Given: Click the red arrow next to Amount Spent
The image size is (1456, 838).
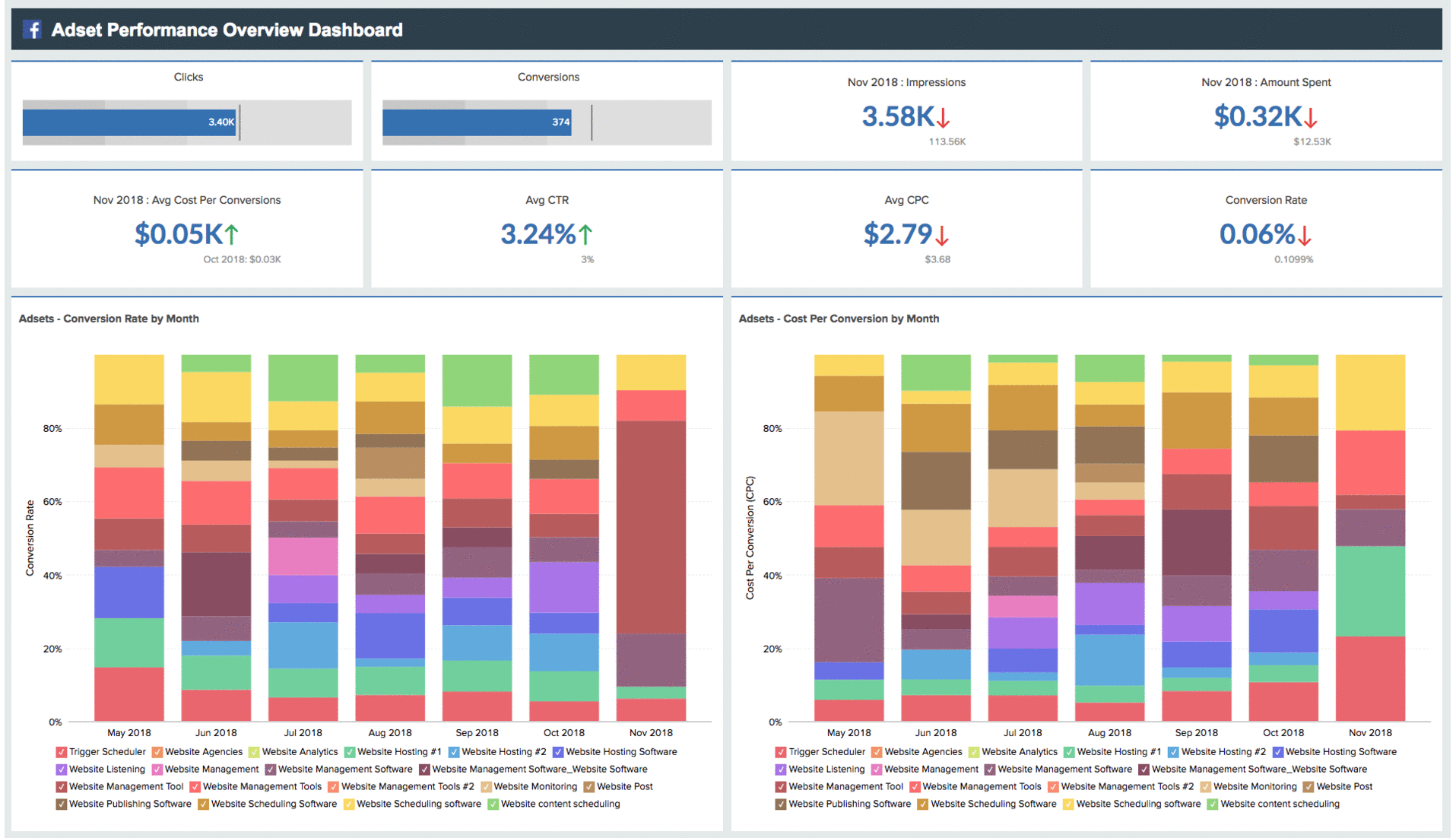Looking at the screenshot, I should pyautogui.click(x=1311, y=118).
